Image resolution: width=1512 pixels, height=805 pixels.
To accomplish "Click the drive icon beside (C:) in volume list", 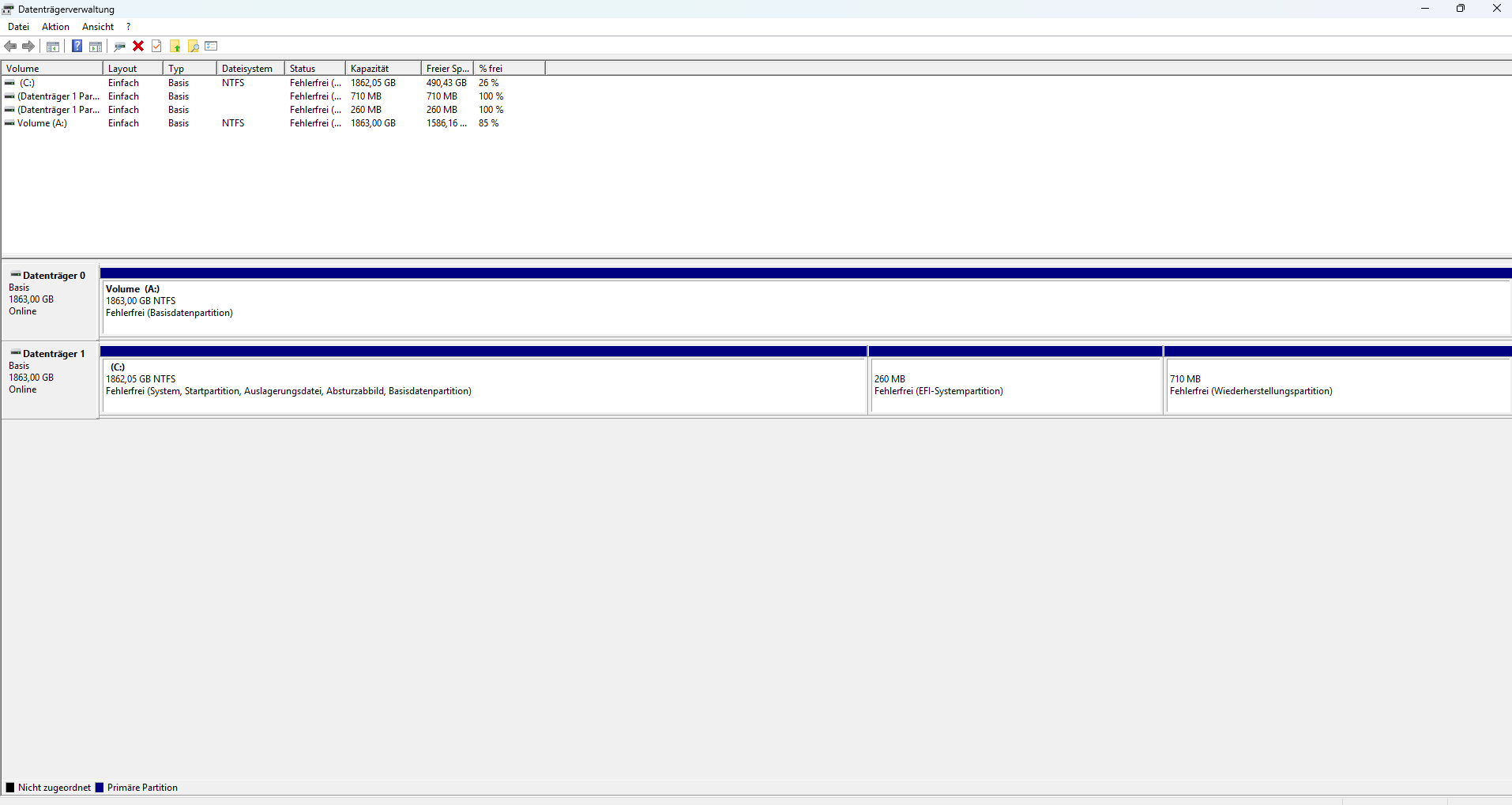I will point(9,83).
